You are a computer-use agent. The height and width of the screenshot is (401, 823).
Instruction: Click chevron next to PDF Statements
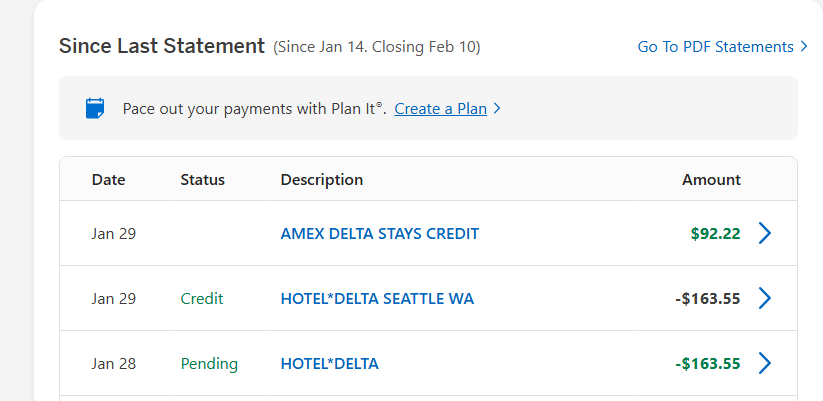pos(804,47)
